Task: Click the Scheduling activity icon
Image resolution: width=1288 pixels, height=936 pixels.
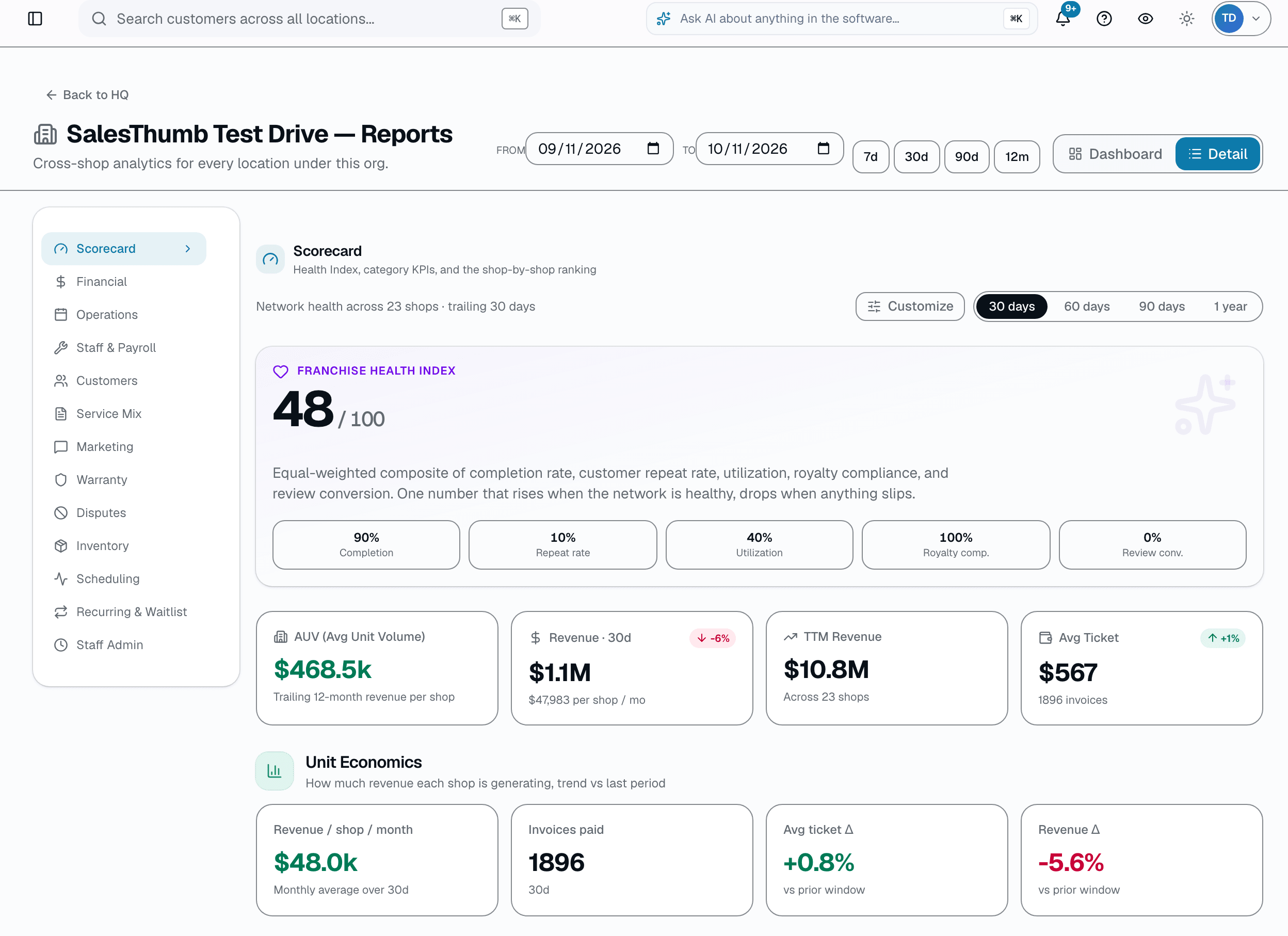Action: click(x=61, y=579)
